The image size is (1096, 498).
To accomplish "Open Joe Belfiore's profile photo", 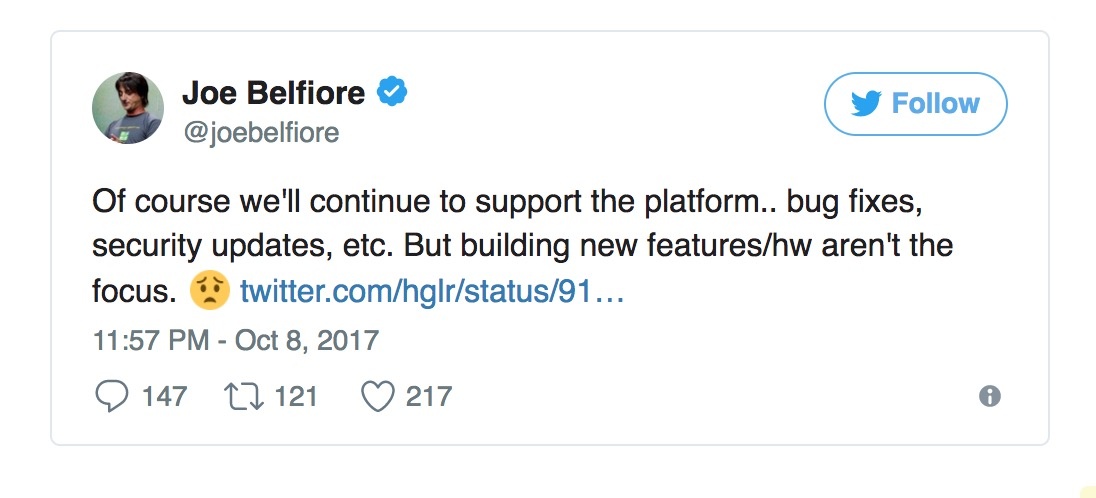I will pyautogui.click(x=127, y=107).
